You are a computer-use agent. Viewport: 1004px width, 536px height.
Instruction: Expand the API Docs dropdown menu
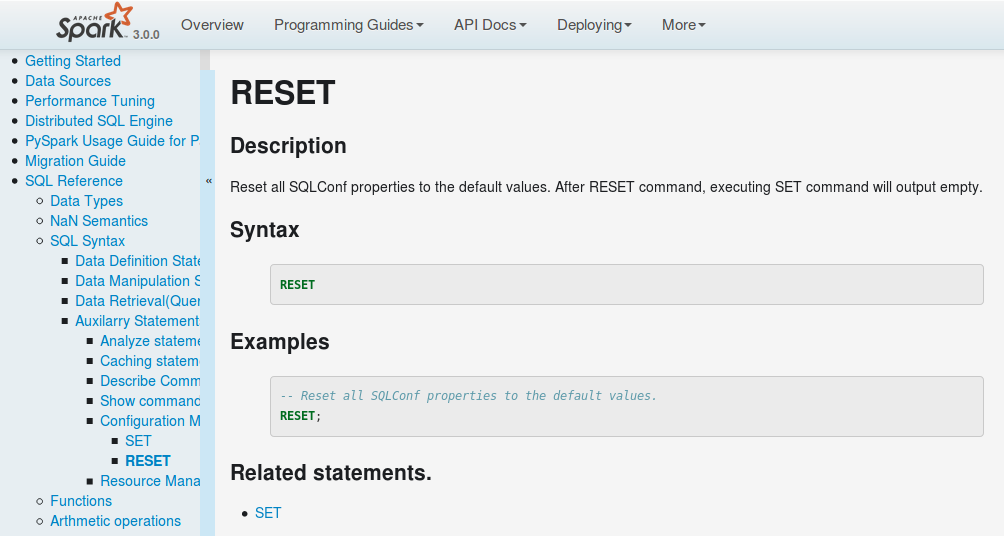click(490, 25)
